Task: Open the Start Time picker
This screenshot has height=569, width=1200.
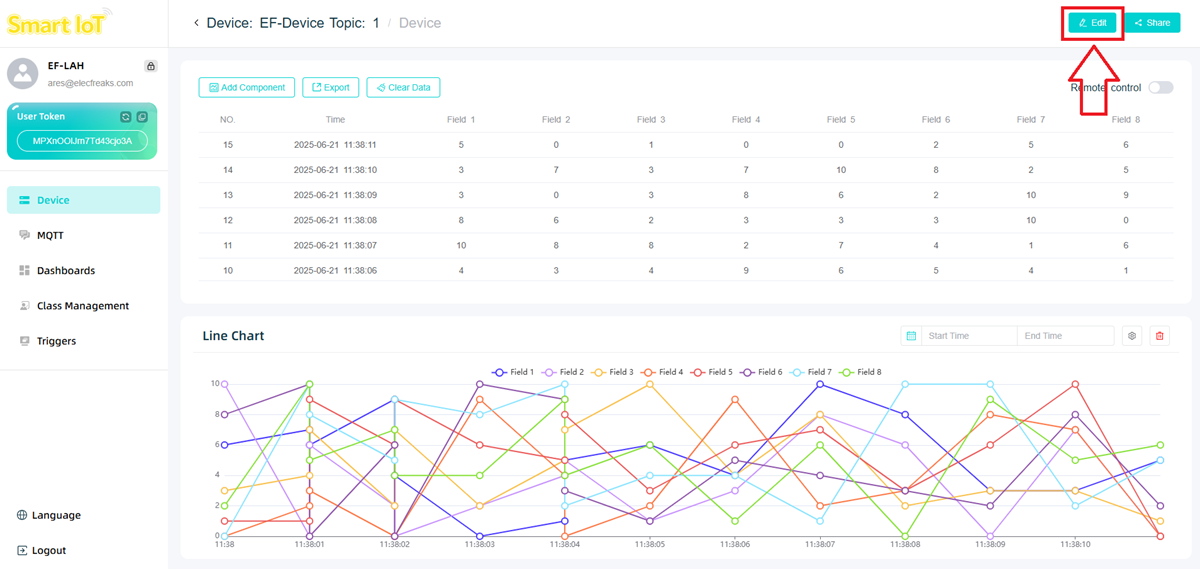Action: 966,336
